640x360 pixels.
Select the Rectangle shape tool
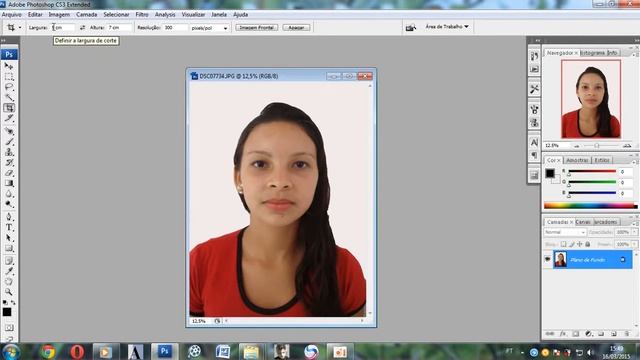[x=9, y=248]
